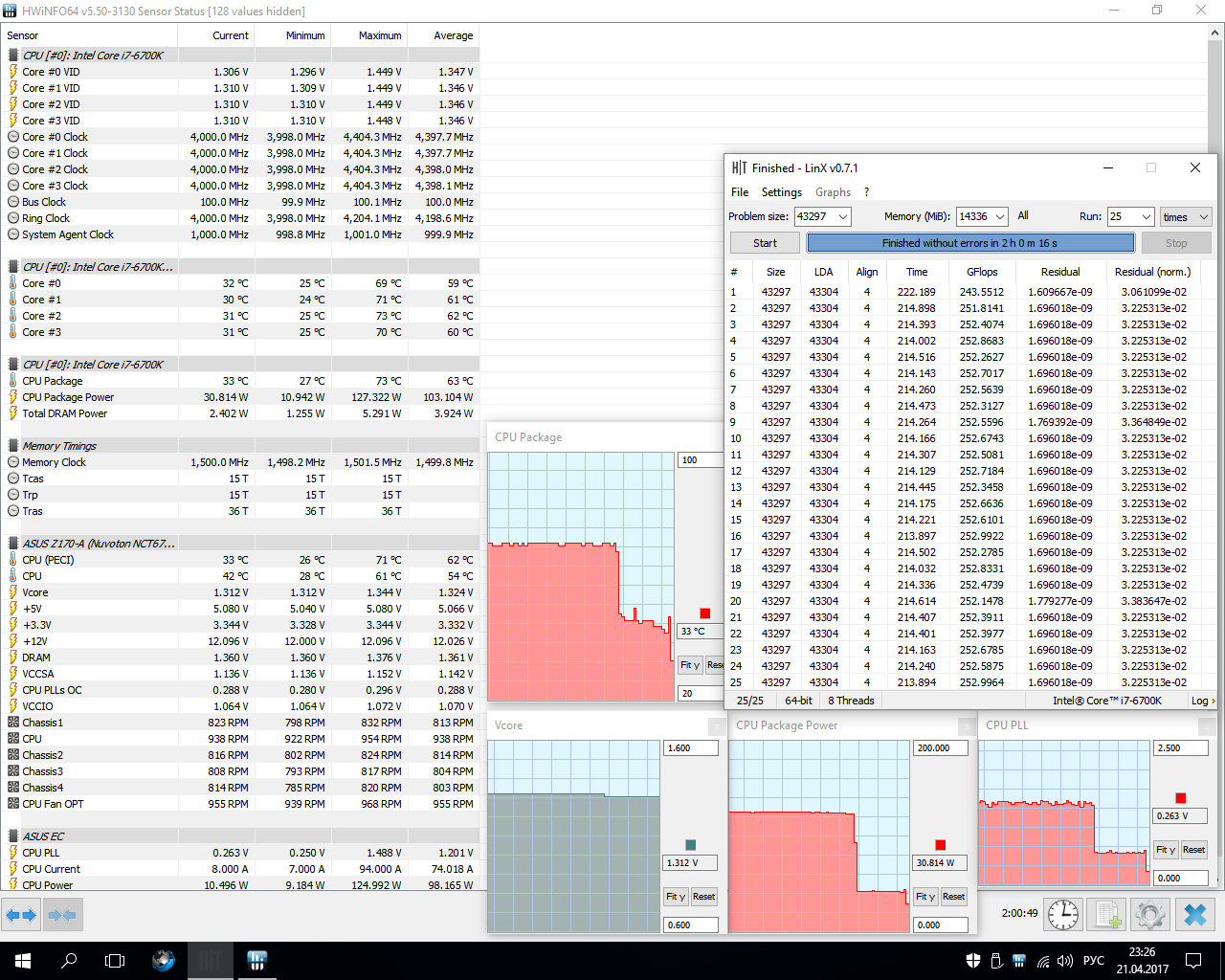This screenshot has width=1225, height=980.
Task: Open the times unit dropdown in LinX
Action: pyautogui.click(x=1186, y=217)
